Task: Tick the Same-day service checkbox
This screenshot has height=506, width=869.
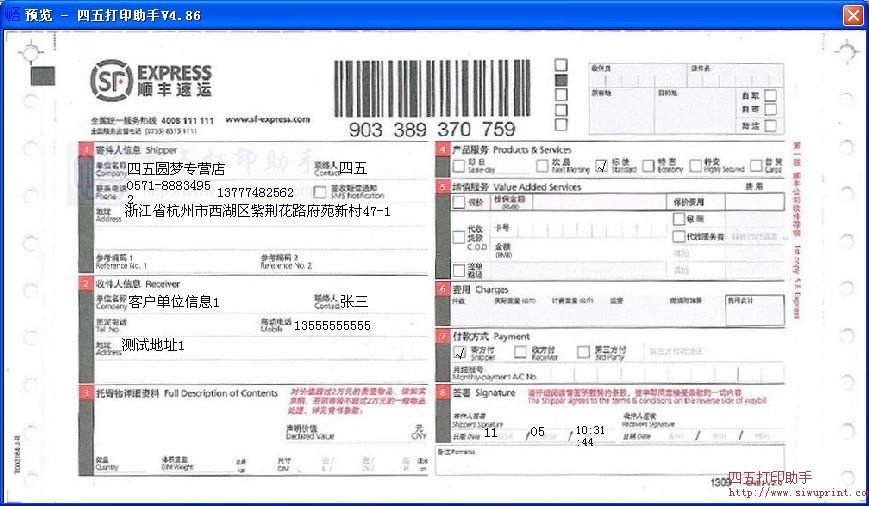Action: pos(458,166)
